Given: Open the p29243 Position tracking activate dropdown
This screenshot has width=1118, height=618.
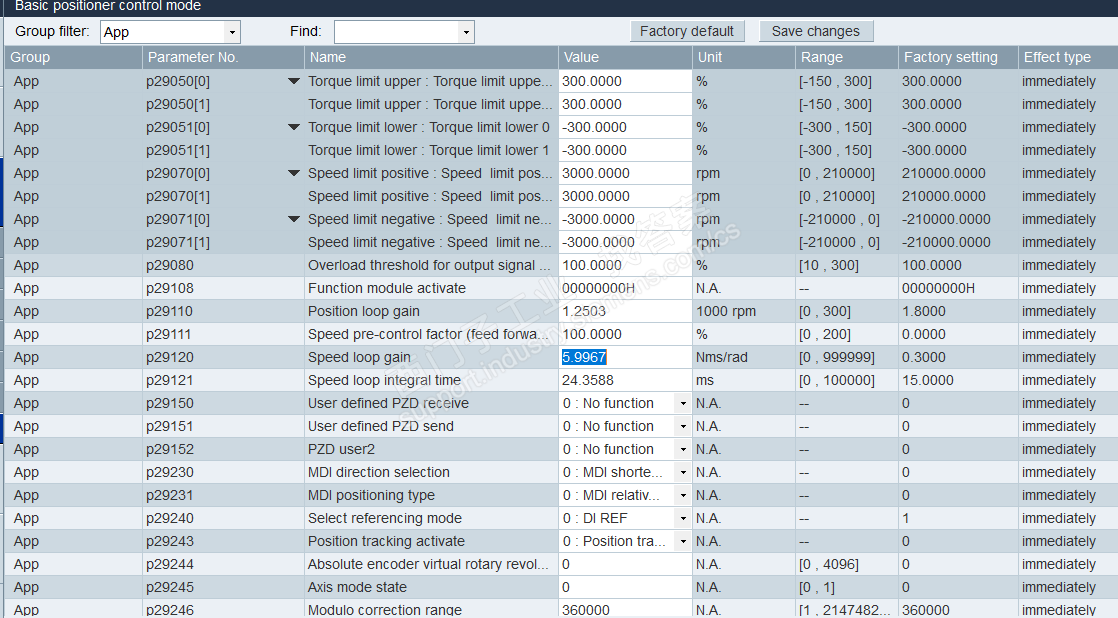Looking at the screenshot, I should pyautogui.click(x=683, y=541).
